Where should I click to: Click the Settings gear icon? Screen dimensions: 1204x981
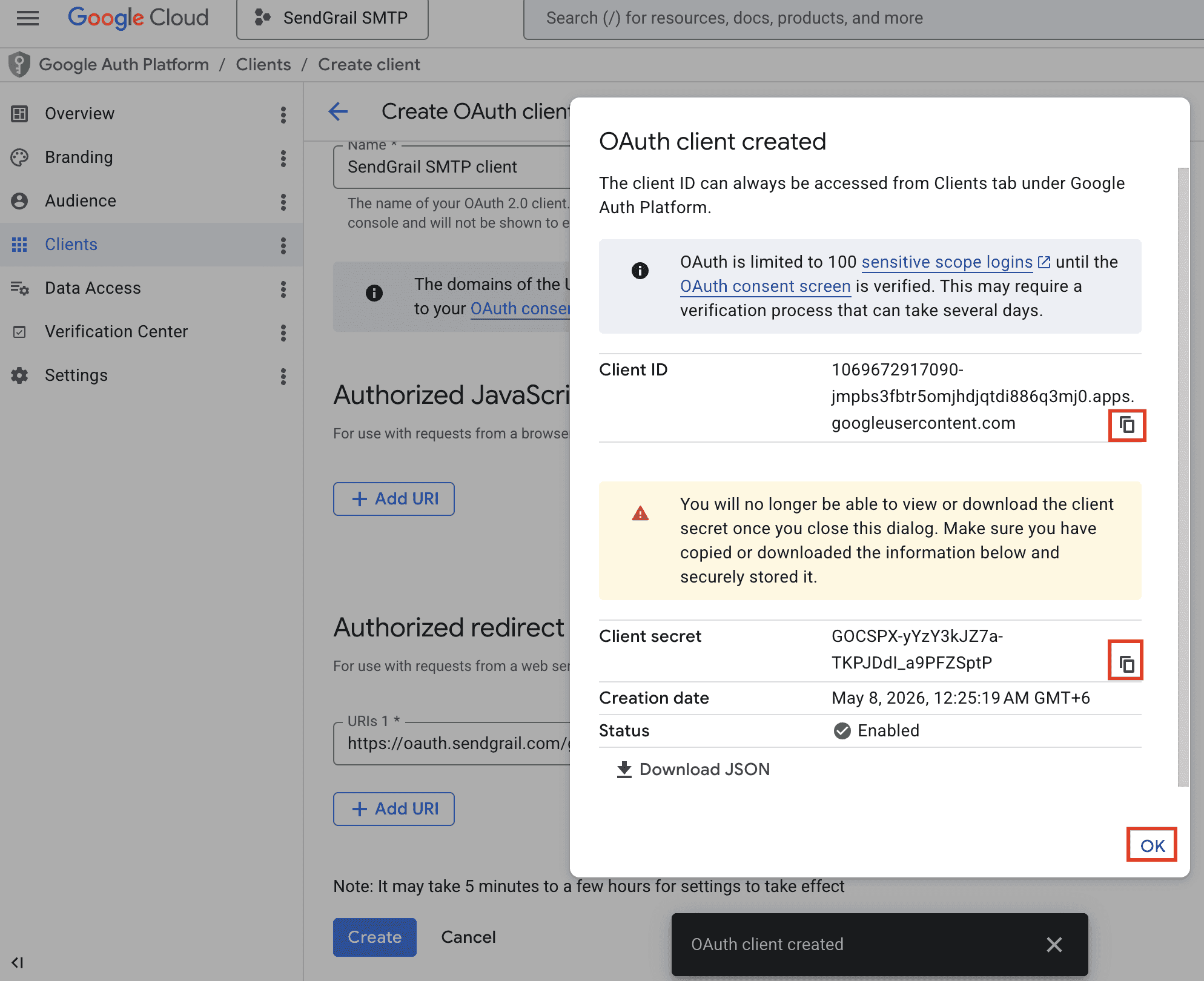click(x=19, y=375)
